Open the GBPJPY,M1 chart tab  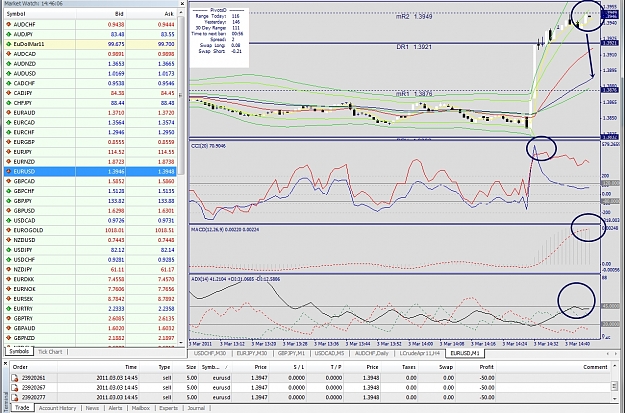point(291,354)
